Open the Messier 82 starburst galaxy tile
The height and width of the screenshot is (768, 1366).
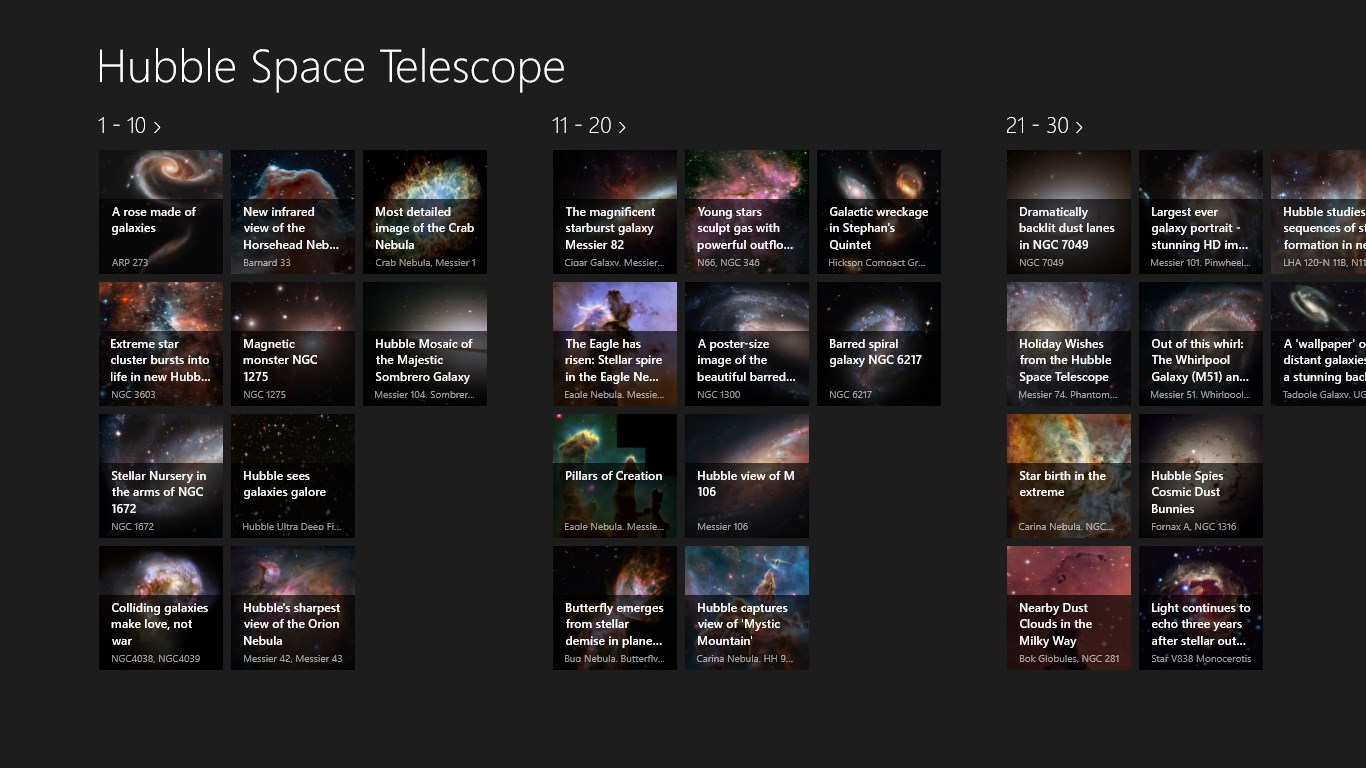(614, 212)
